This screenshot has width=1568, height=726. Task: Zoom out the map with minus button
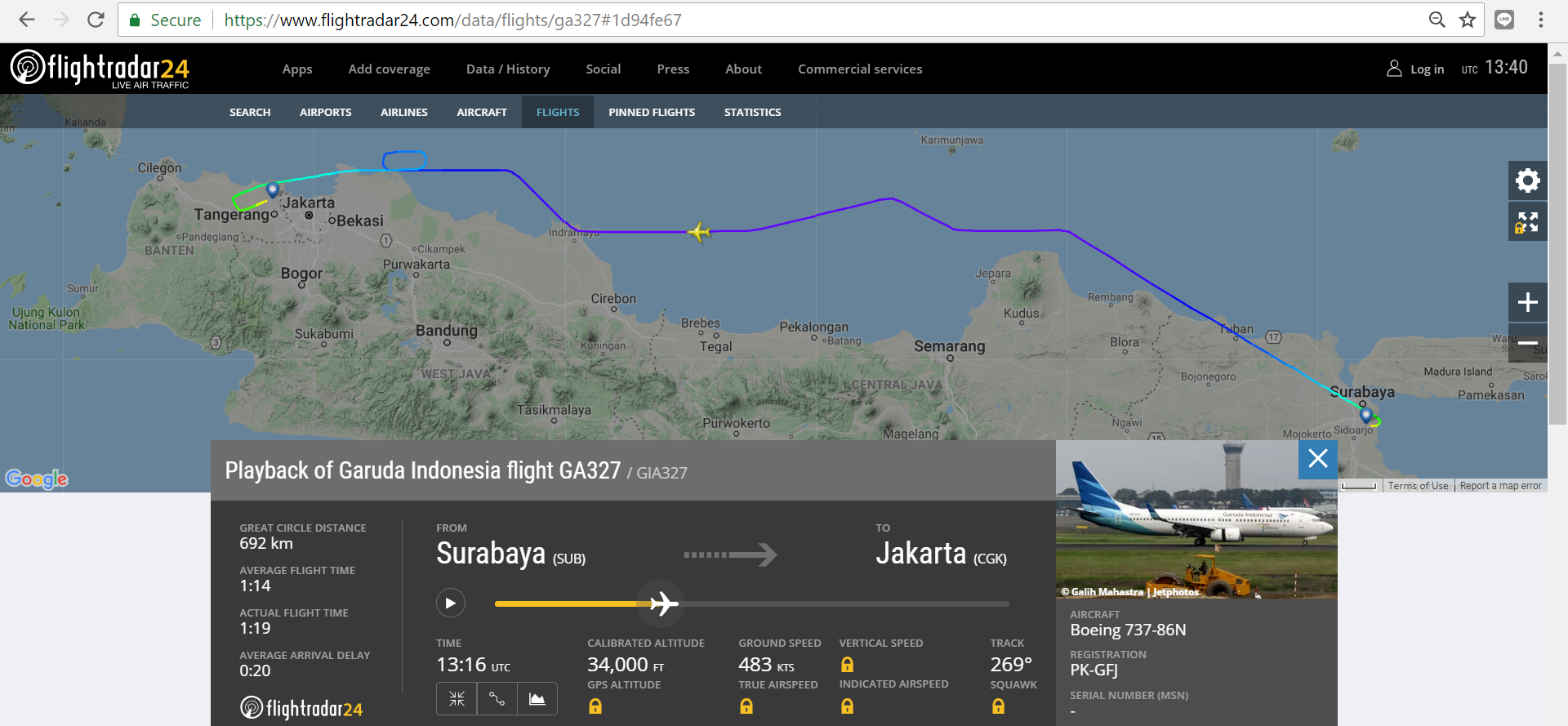pos(1527,343)
